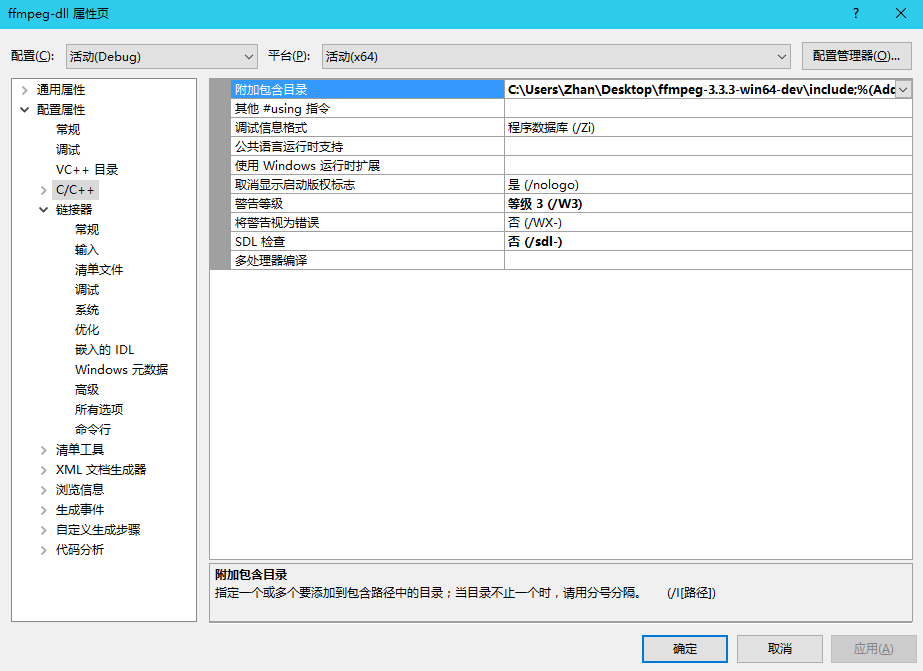Select the 警告等级 property

(x=367, y=204)
